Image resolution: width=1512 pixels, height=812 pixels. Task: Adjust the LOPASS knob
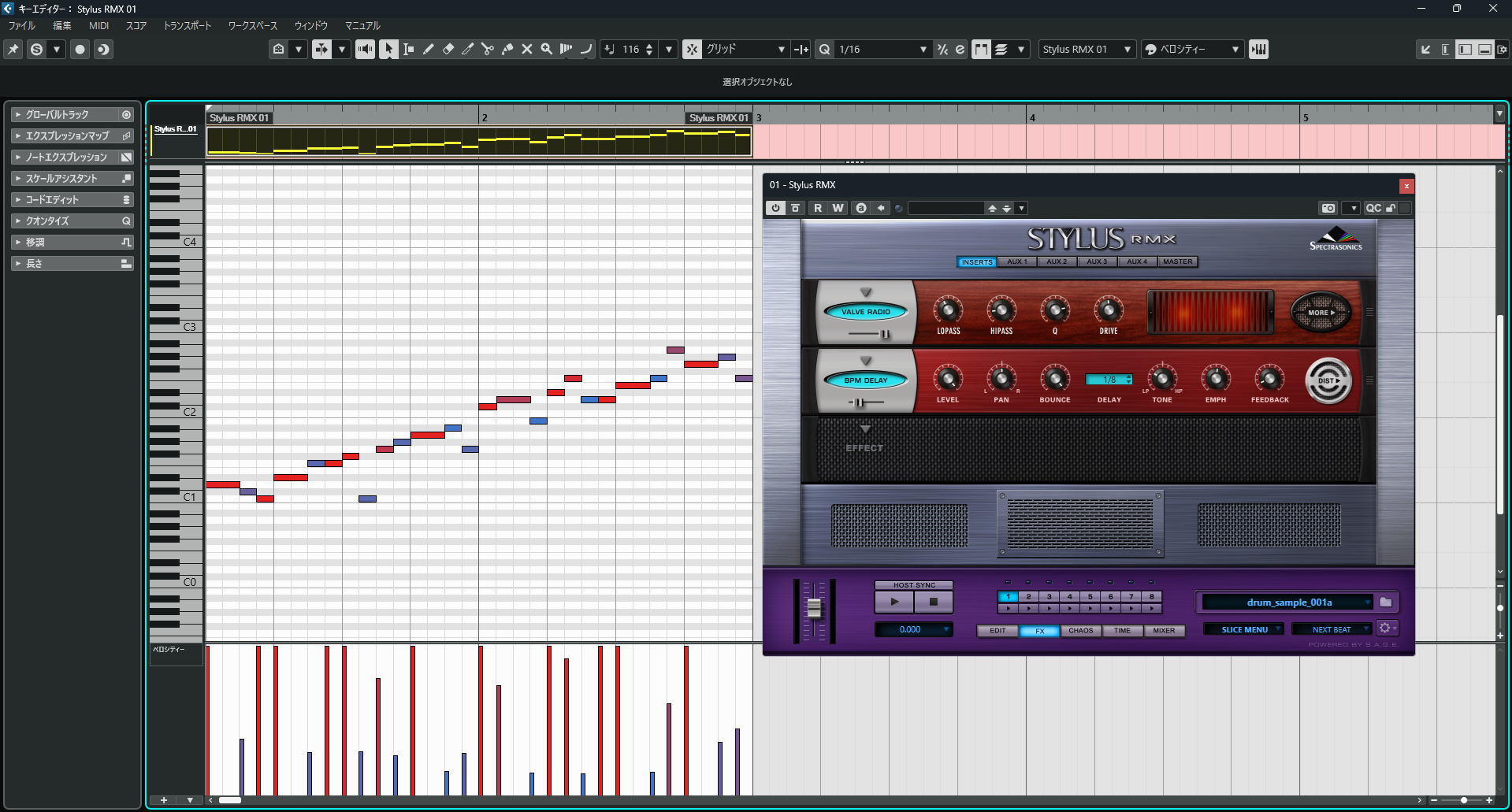948,310
